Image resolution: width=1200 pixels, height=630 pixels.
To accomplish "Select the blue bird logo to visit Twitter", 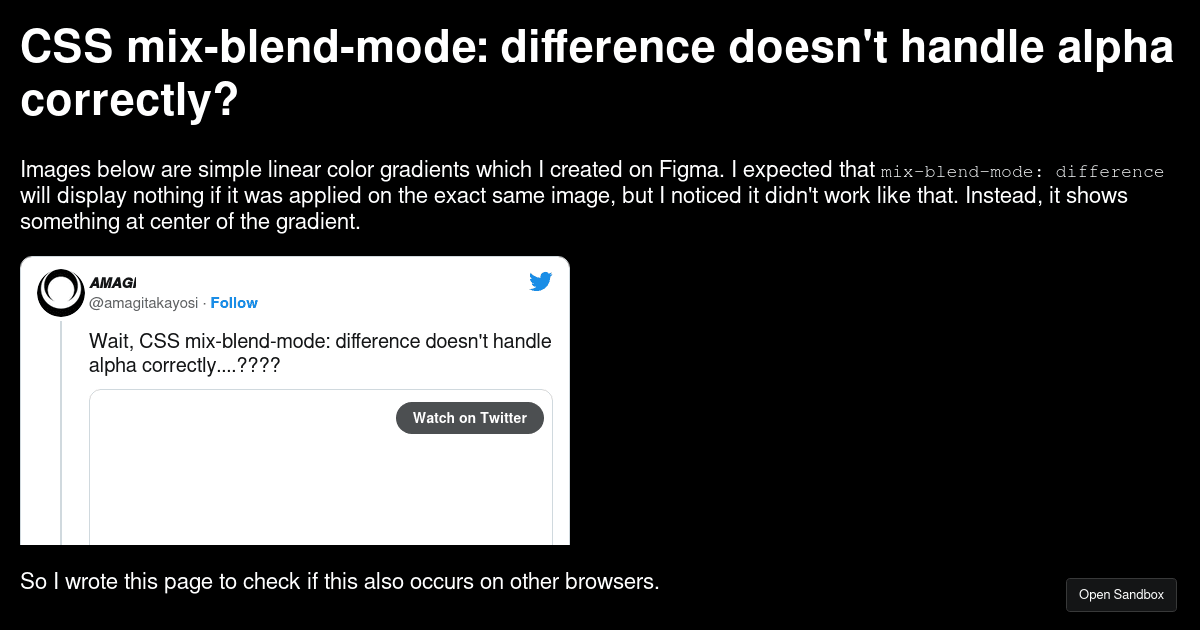I will 540,282.
